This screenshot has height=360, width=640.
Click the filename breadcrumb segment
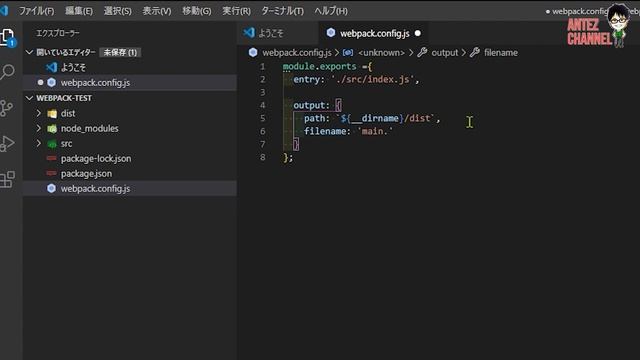pos(501,53)
